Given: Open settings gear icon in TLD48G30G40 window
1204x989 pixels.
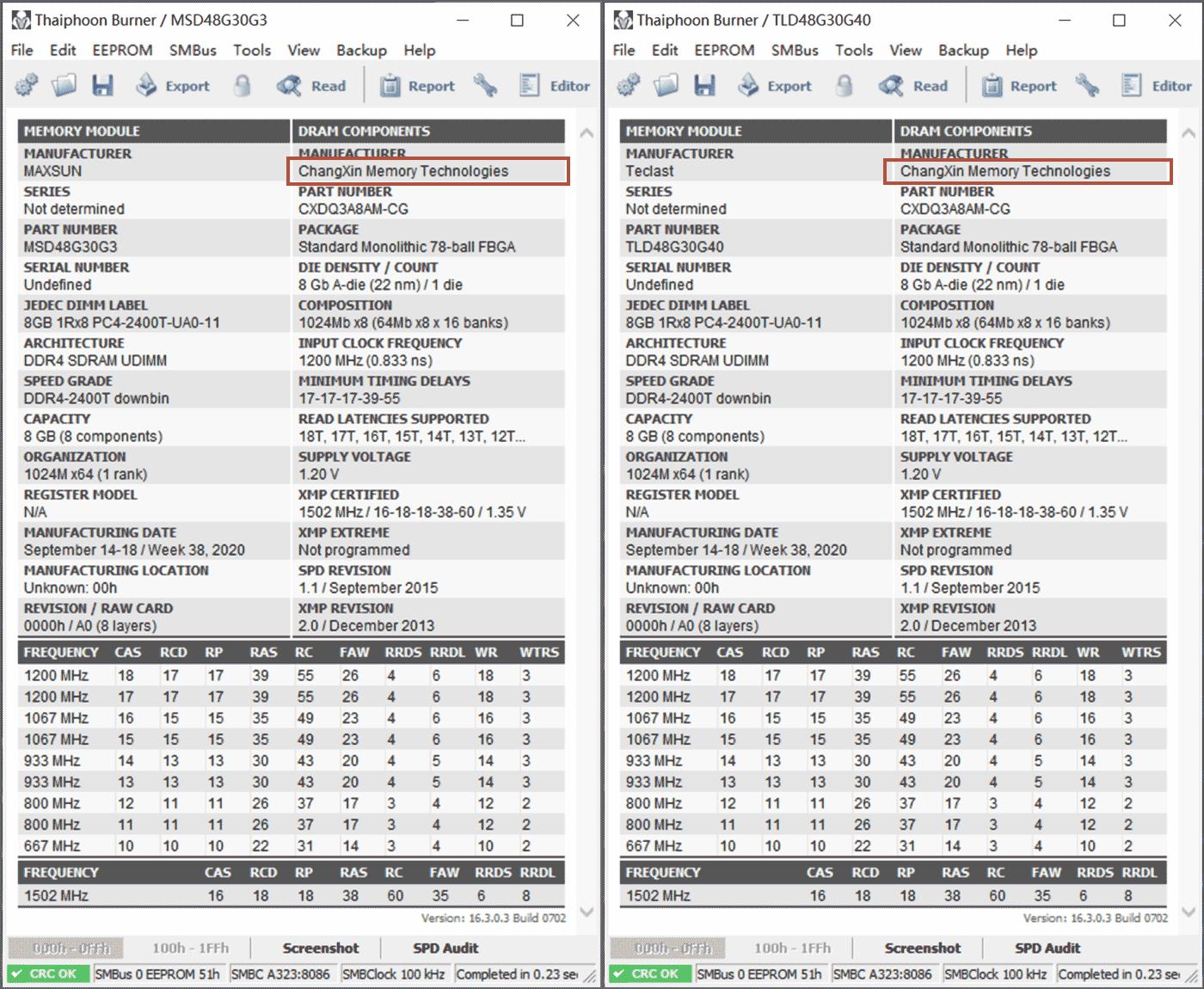Looking at the screenshot, I should coord(629,85).
